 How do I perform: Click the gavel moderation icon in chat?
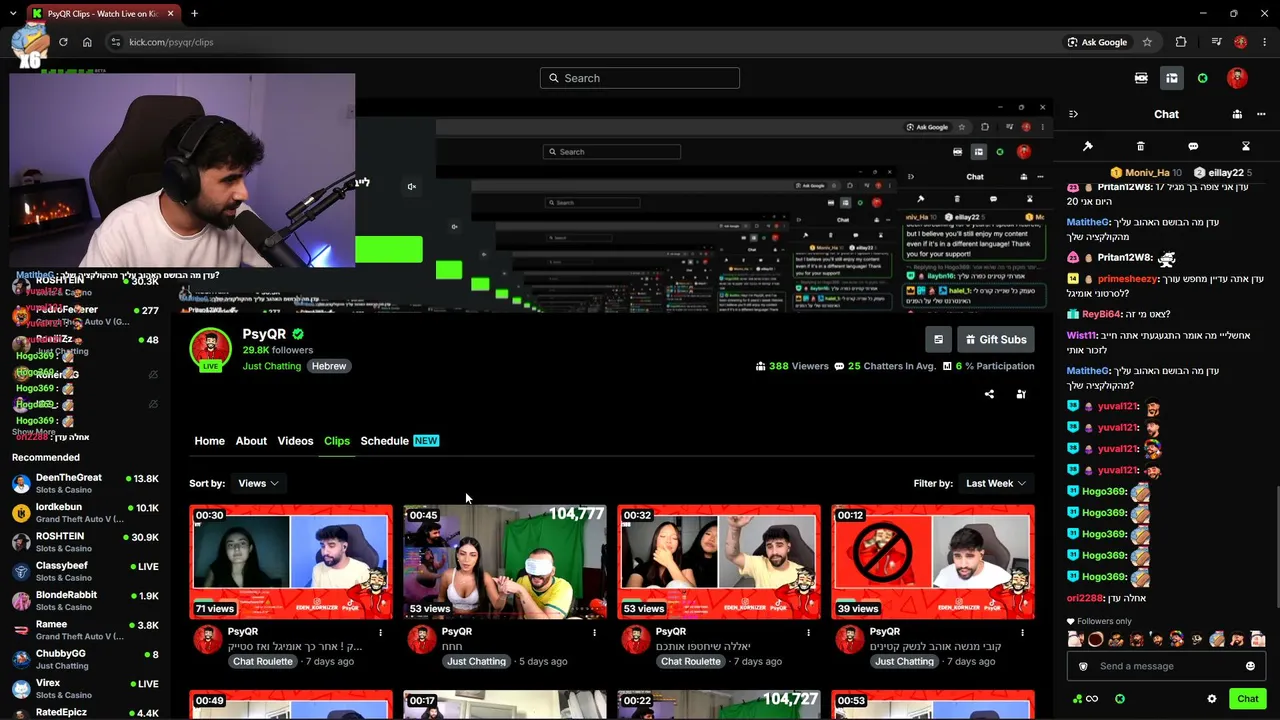pyautogui.click(x=1088, y=146)
